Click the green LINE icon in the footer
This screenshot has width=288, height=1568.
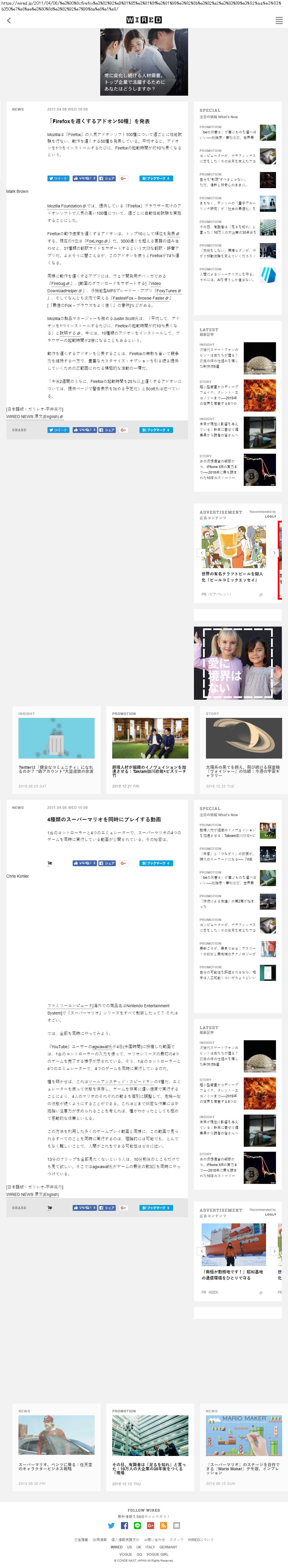coord(137,1525)
